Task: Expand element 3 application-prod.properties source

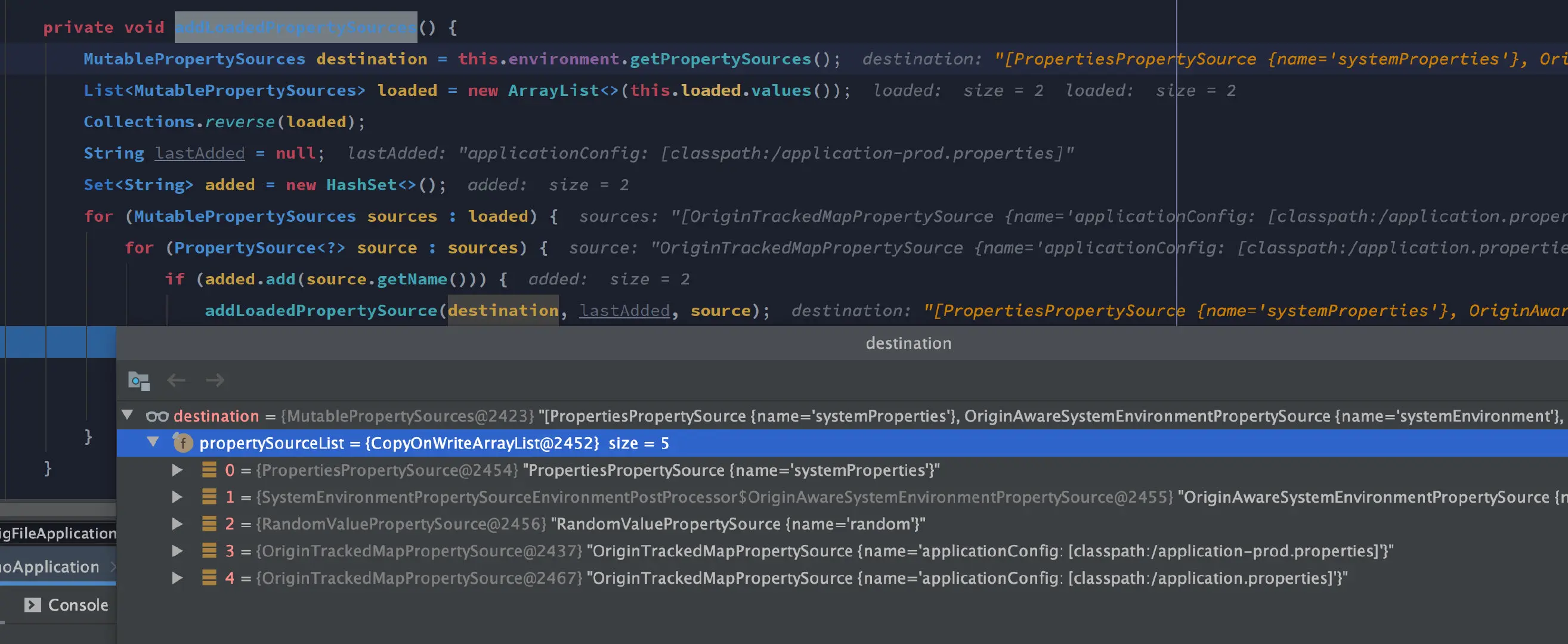Action: coord(177,551)
